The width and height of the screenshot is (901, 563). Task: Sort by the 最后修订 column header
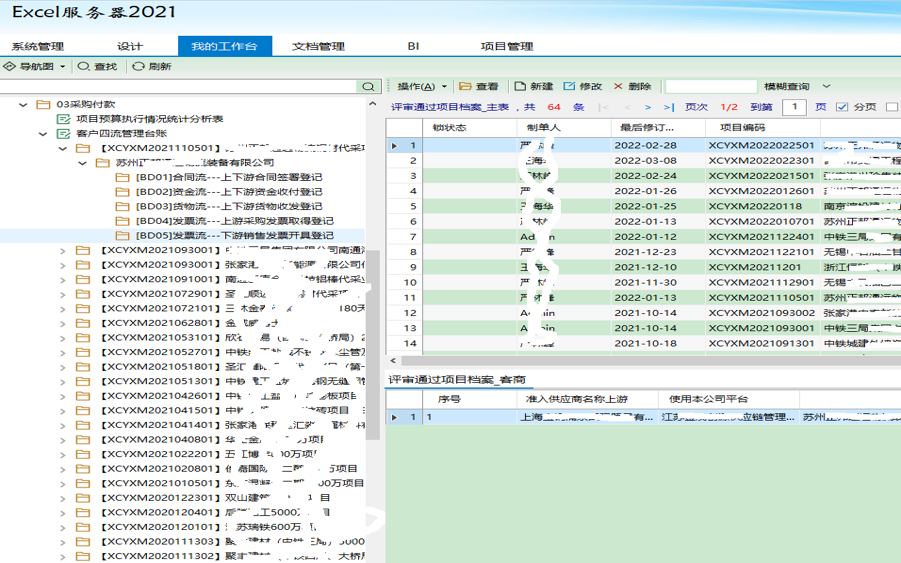point(658,128)
